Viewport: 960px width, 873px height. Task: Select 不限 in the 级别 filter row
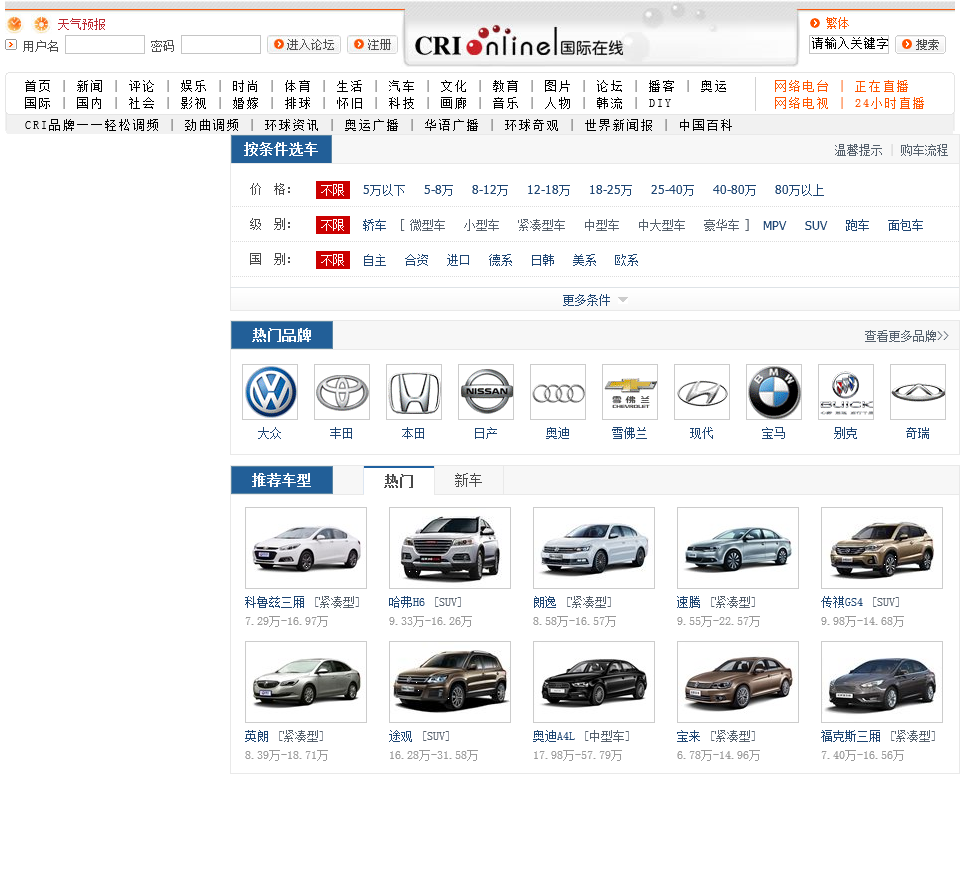(332, 225)
